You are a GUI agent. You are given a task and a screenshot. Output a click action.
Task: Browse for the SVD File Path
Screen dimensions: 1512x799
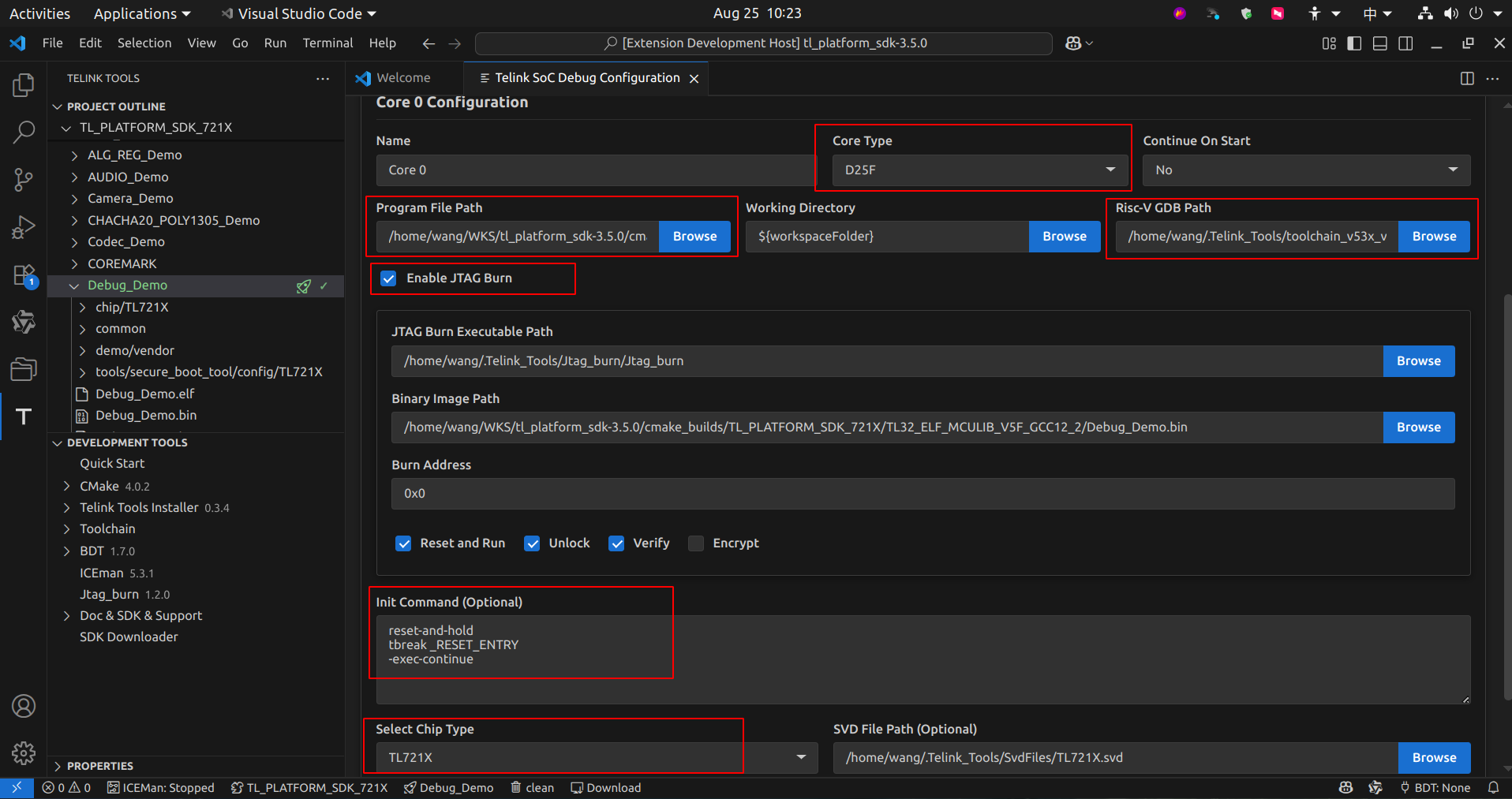pos(1433,757)
